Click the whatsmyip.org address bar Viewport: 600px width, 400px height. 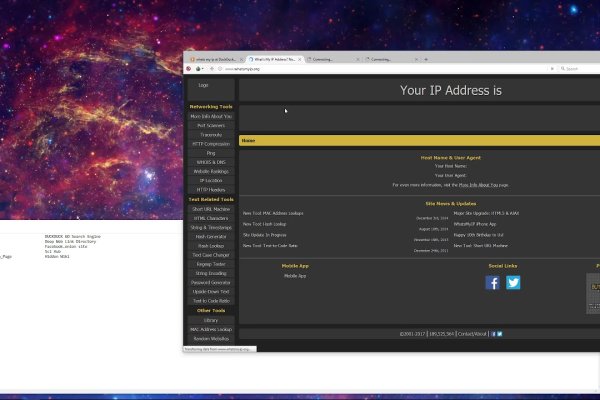383,69
